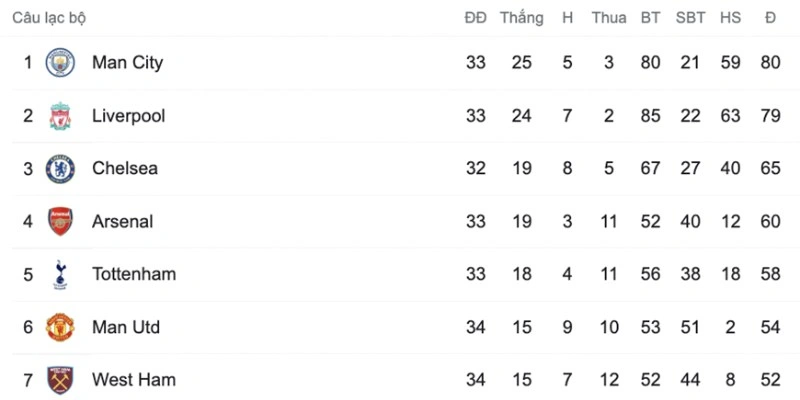Select the Arsenal team name

coord(122,221)
